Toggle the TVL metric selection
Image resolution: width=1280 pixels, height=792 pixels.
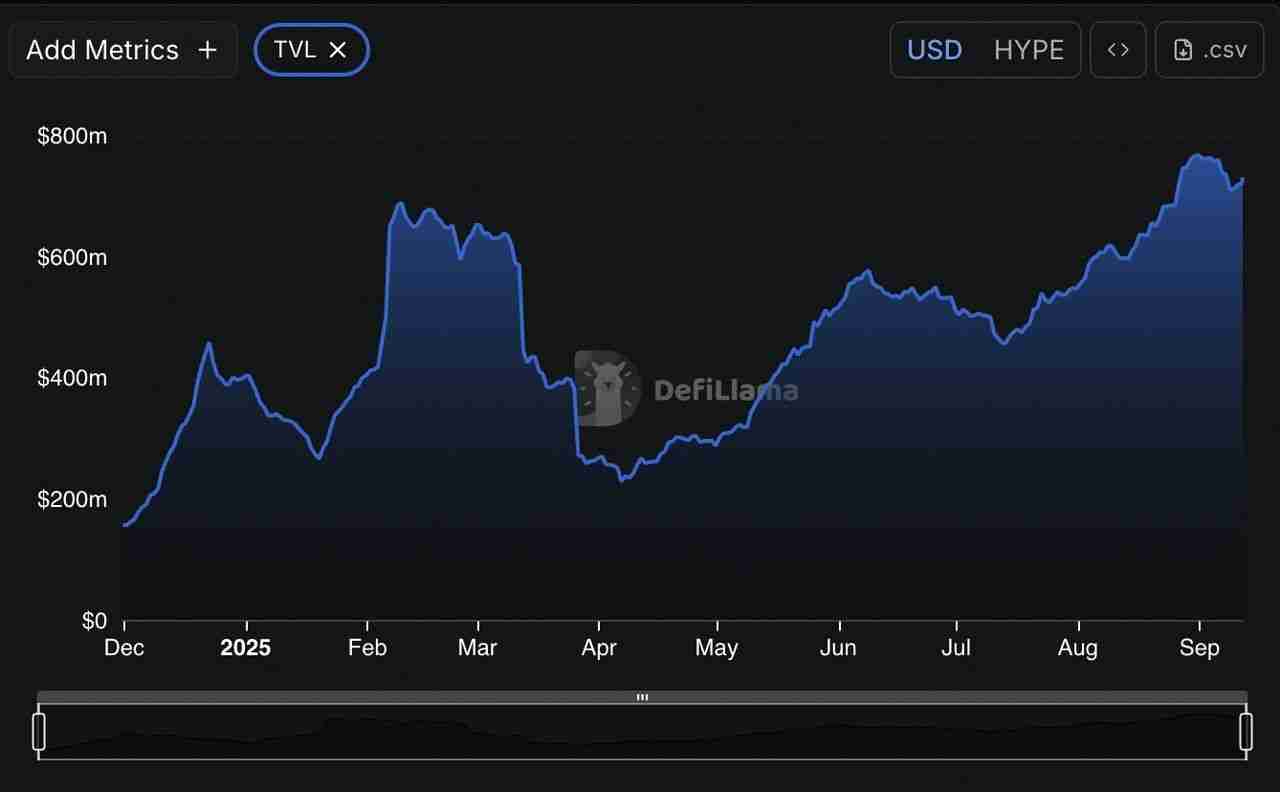coord(311,49)
